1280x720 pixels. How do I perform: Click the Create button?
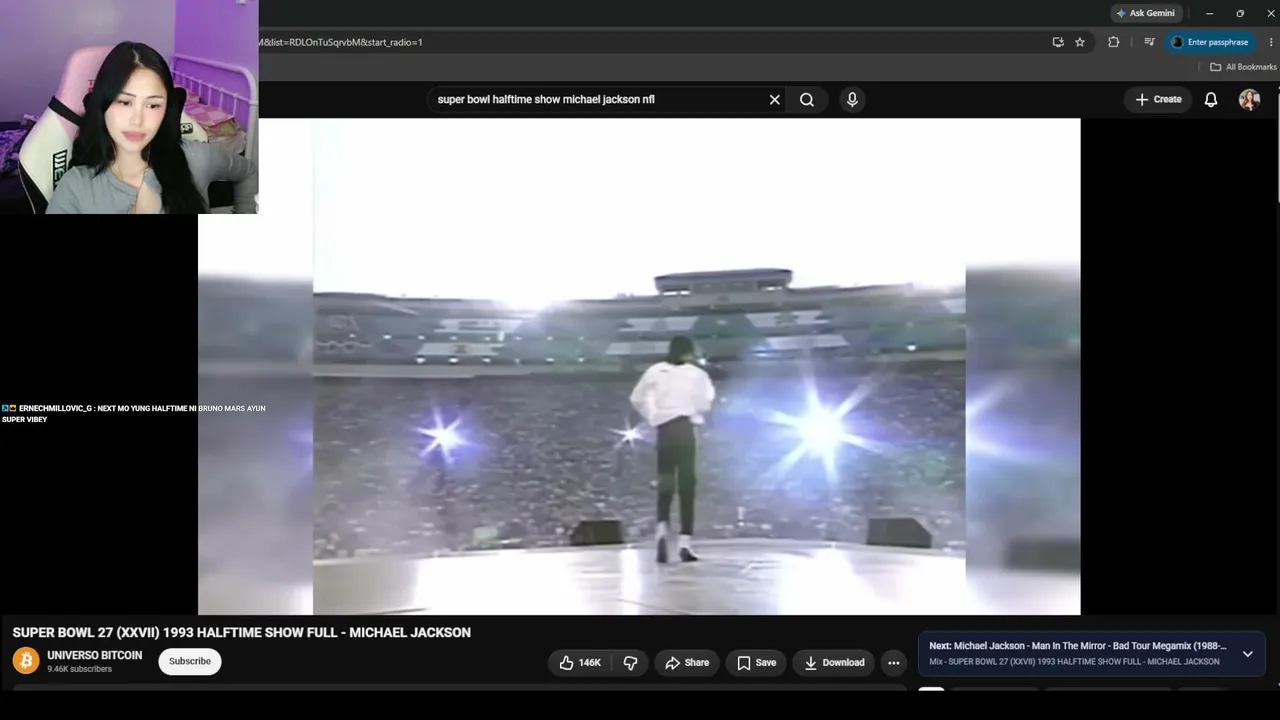coord(1158,99)
